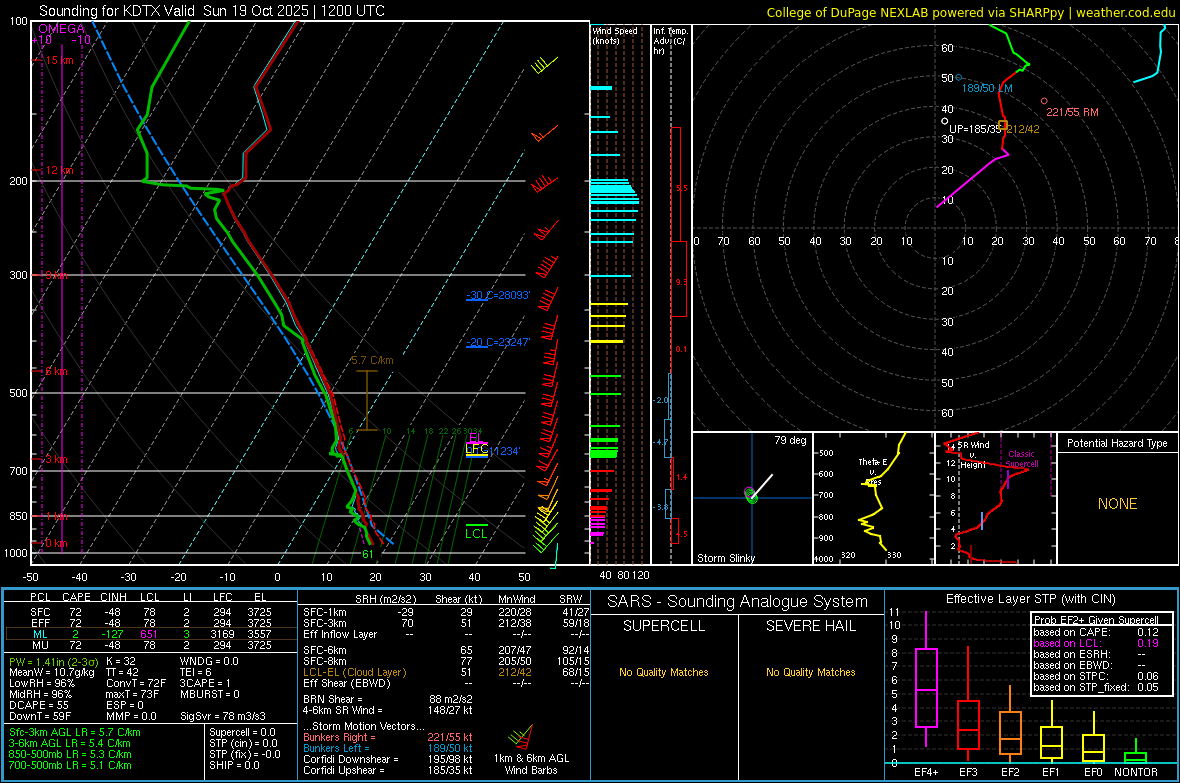Screen dimensions: 1180x783
Task: Click the magenta EF4+ box plot
Action: click(926, 687)
